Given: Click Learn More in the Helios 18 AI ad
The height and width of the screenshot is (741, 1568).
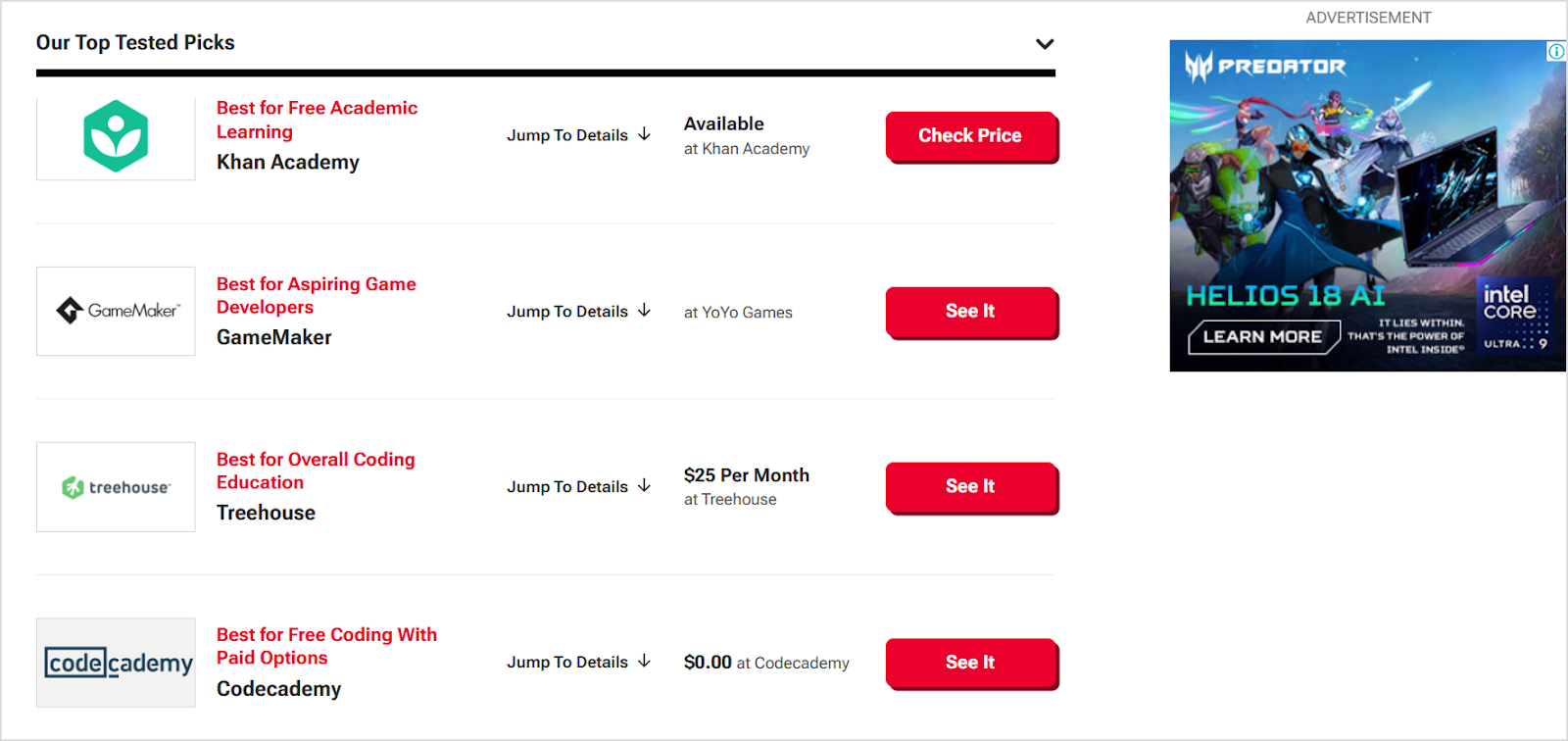Looking at the screenshot, I should 1260,337.
